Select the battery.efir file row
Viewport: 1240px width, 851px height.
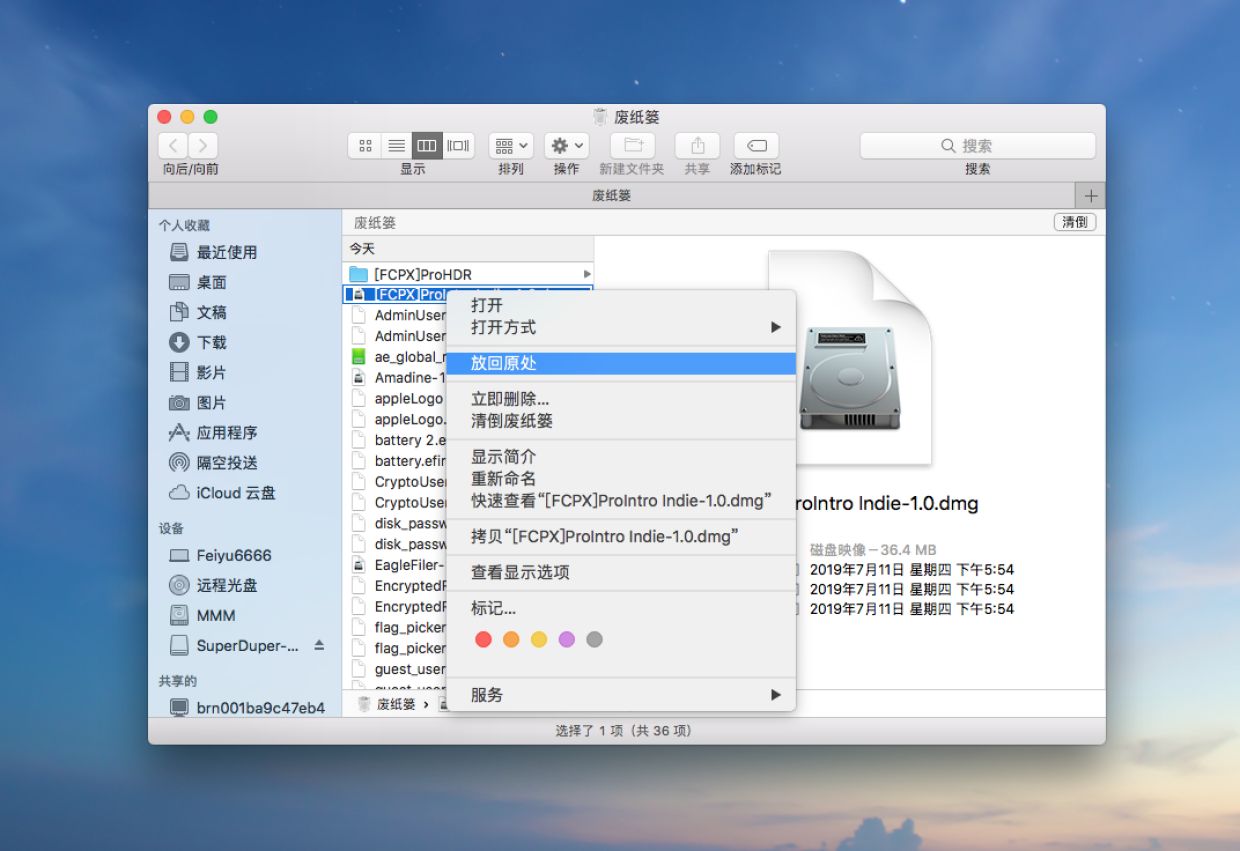pos(396,461)
